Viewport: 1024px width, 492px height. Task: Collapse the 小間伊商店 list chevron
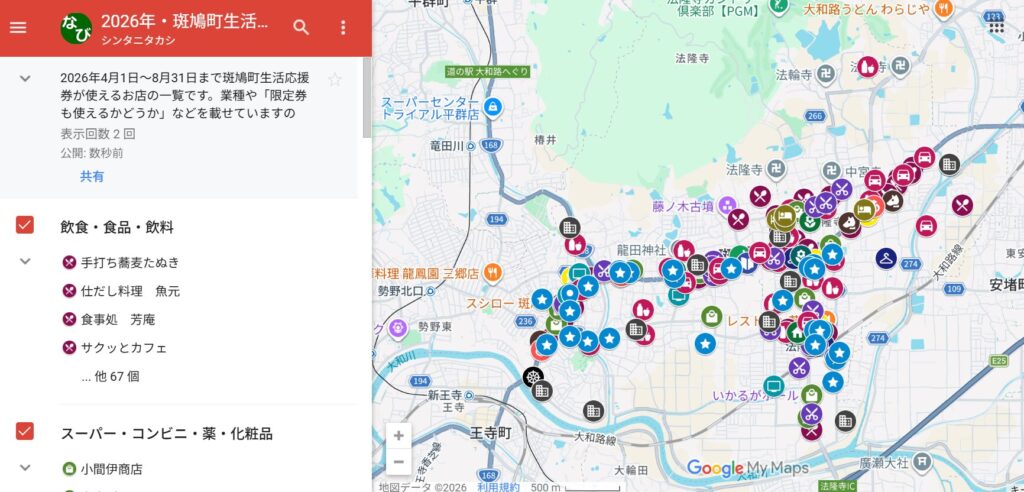coord(25,467)
